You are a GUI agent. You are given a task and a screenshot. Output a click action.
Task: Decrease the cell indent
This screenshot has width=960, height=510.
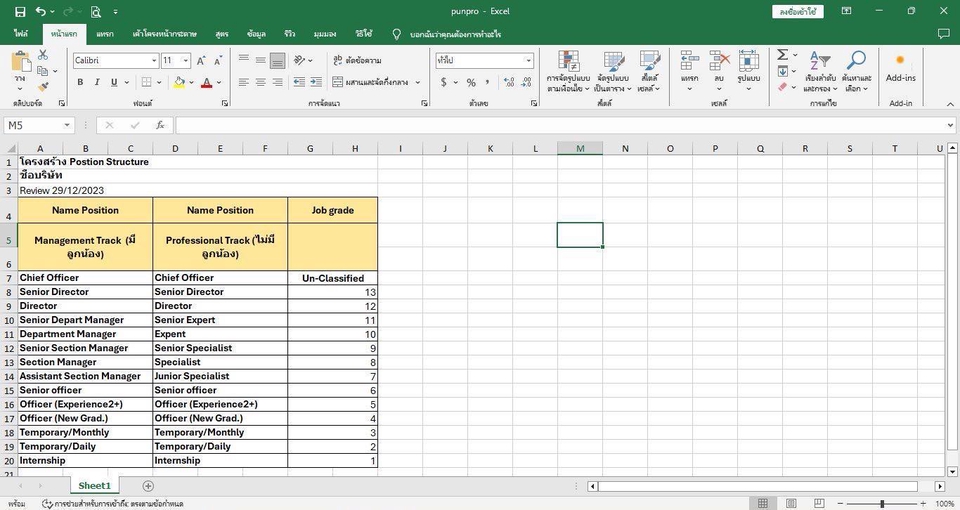point(299,82)
